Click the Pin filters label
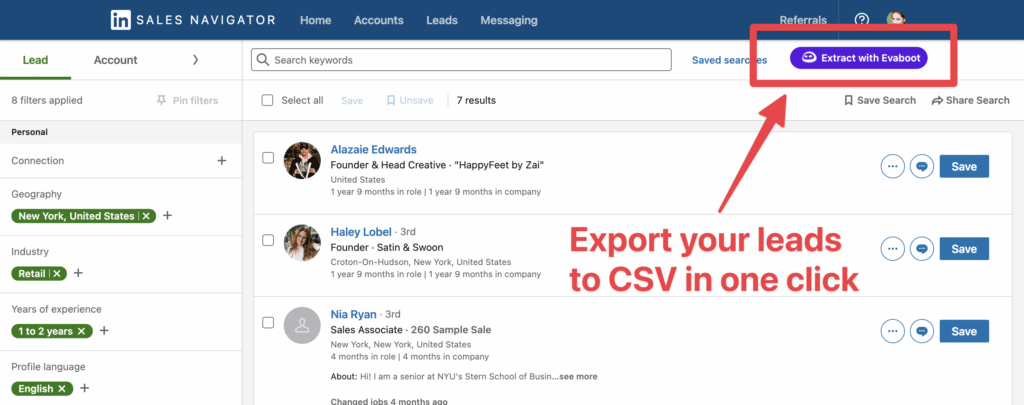Image resolution: width=1024 pixels, height=405 pixels. [x=195, y=101]
